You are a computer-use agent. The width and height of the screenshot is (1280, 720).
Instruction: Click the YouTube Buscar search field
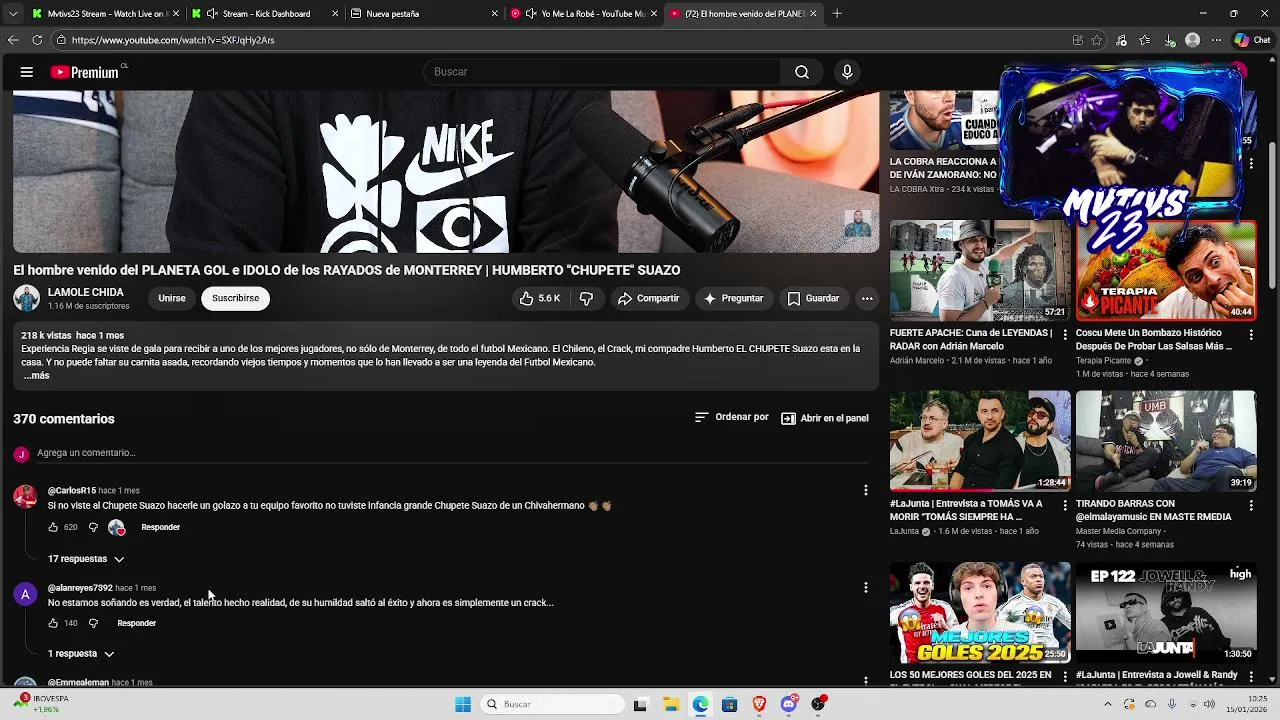(602, 72)
